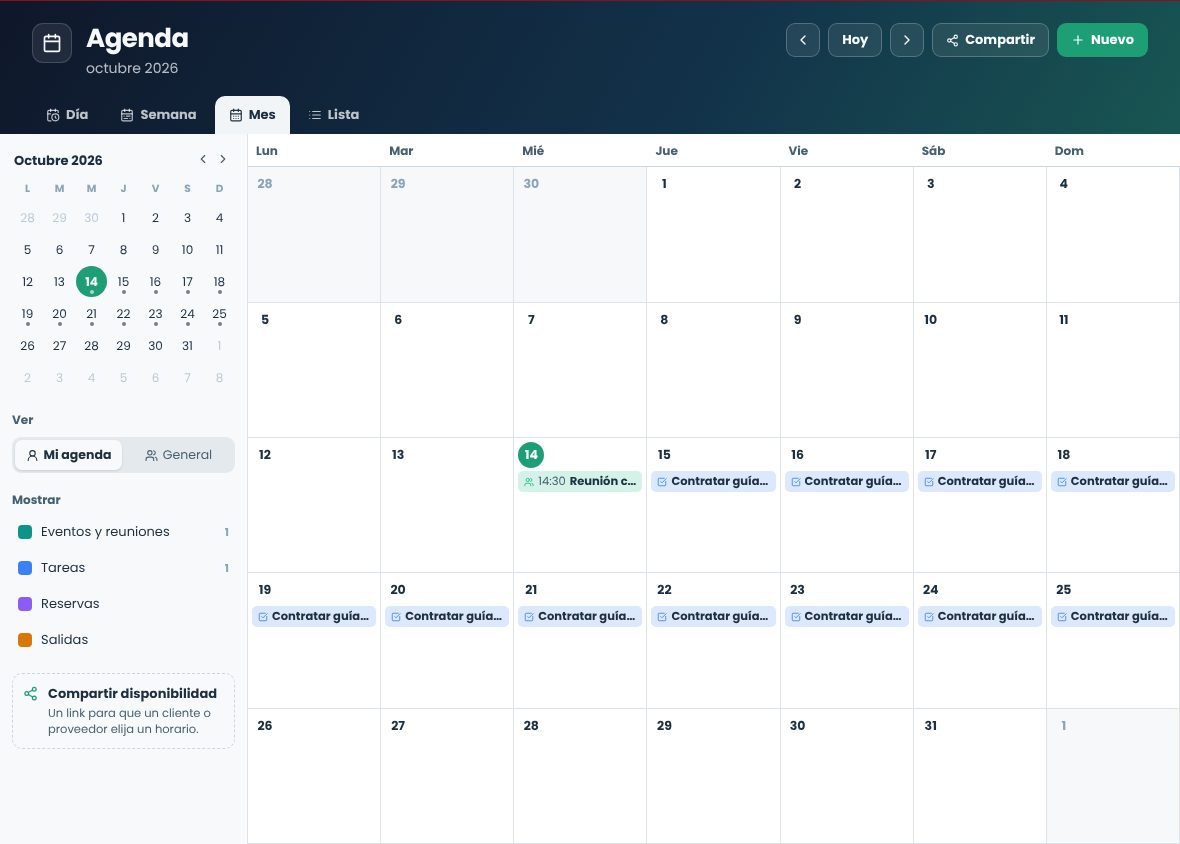
Task: Click the Hoy button
Action: click(x=855, y=40)
